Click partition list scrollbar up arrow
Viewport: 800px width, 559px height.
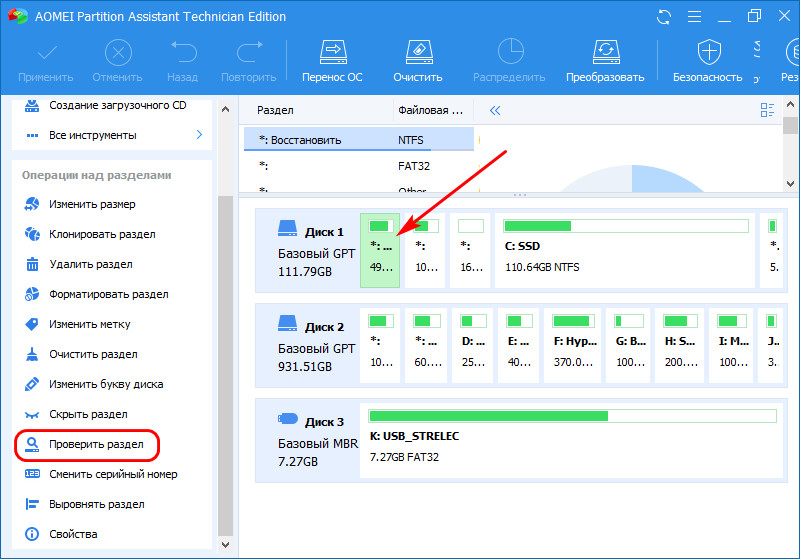(x=790, y=105)
